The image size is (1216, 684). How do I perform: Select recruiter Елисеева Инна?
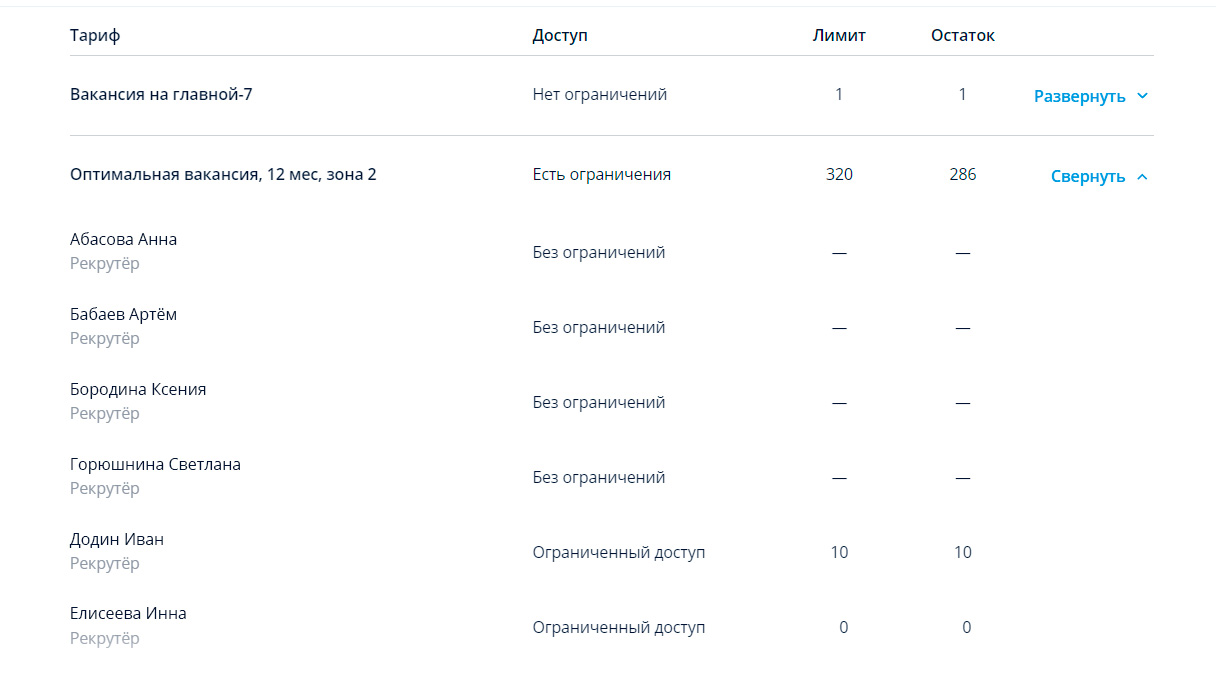tap(128, 613)
